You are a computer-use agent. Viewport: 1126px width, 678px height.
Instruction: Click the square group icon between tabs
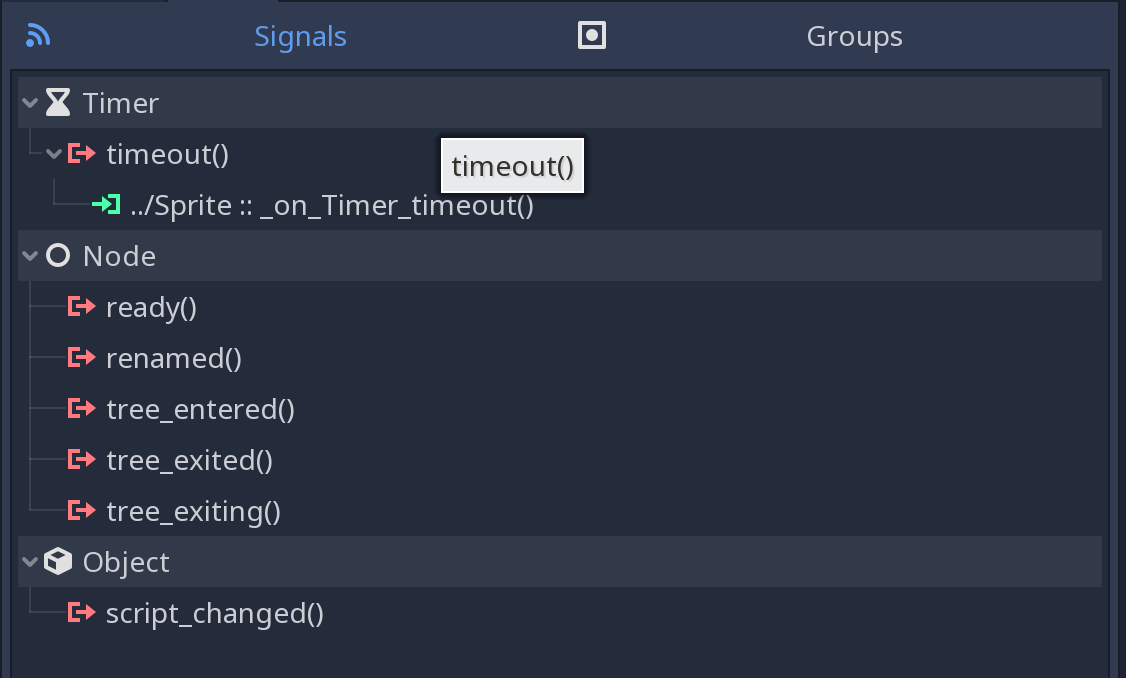pyautogui.click(x=591, y=33)
